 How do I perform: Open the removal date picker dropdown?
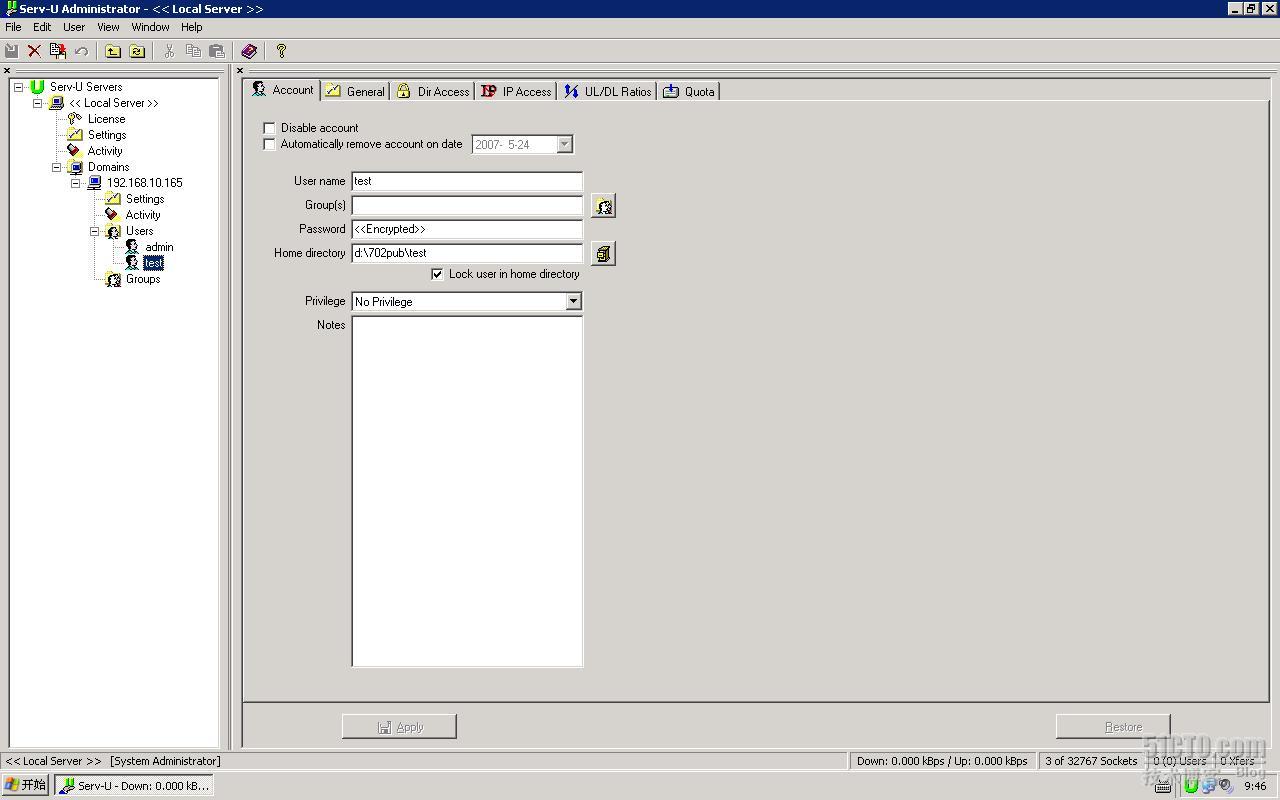(564, 145)
